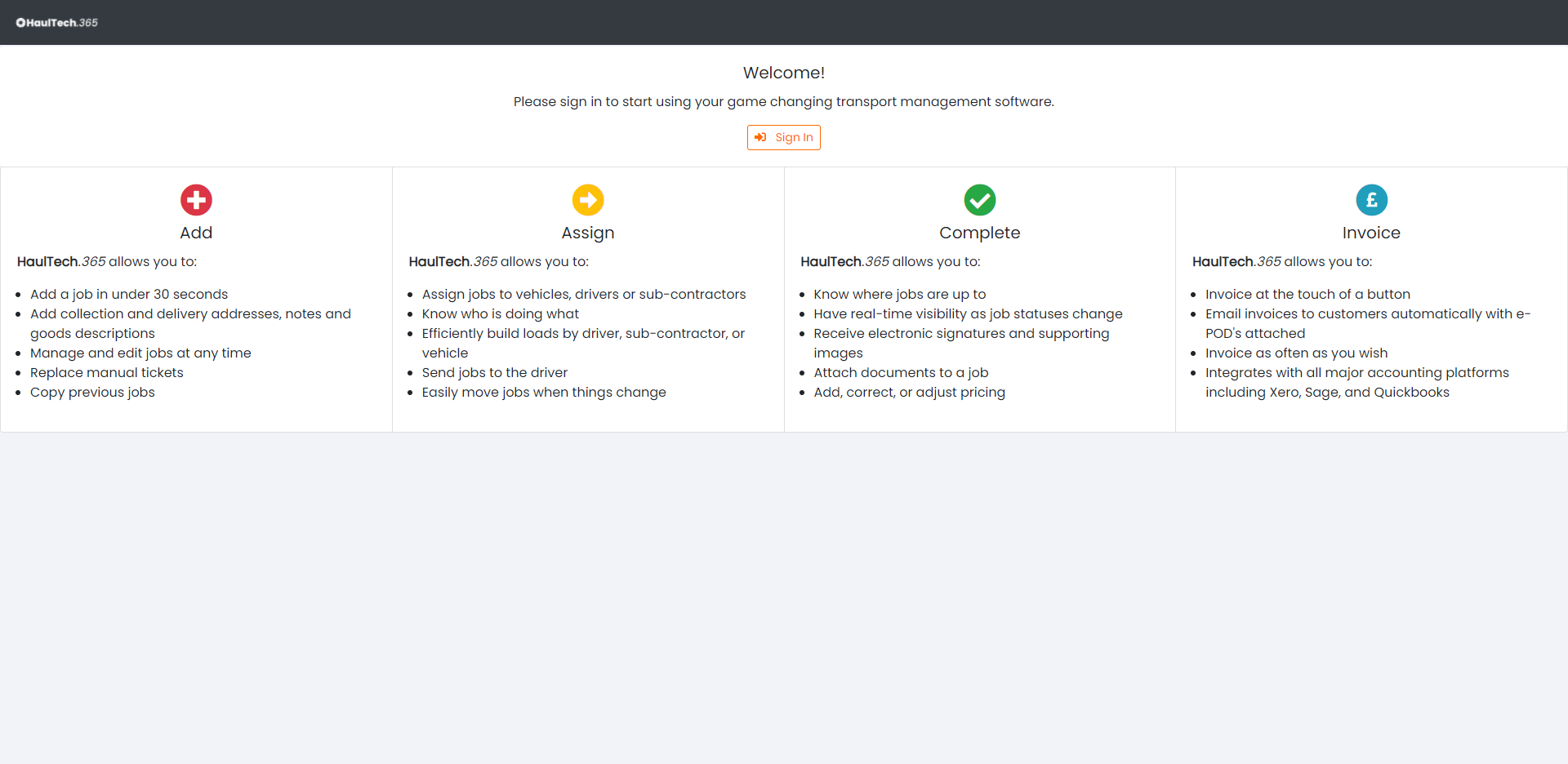Click the yellow Assign arrow icon

pos(588,200)
